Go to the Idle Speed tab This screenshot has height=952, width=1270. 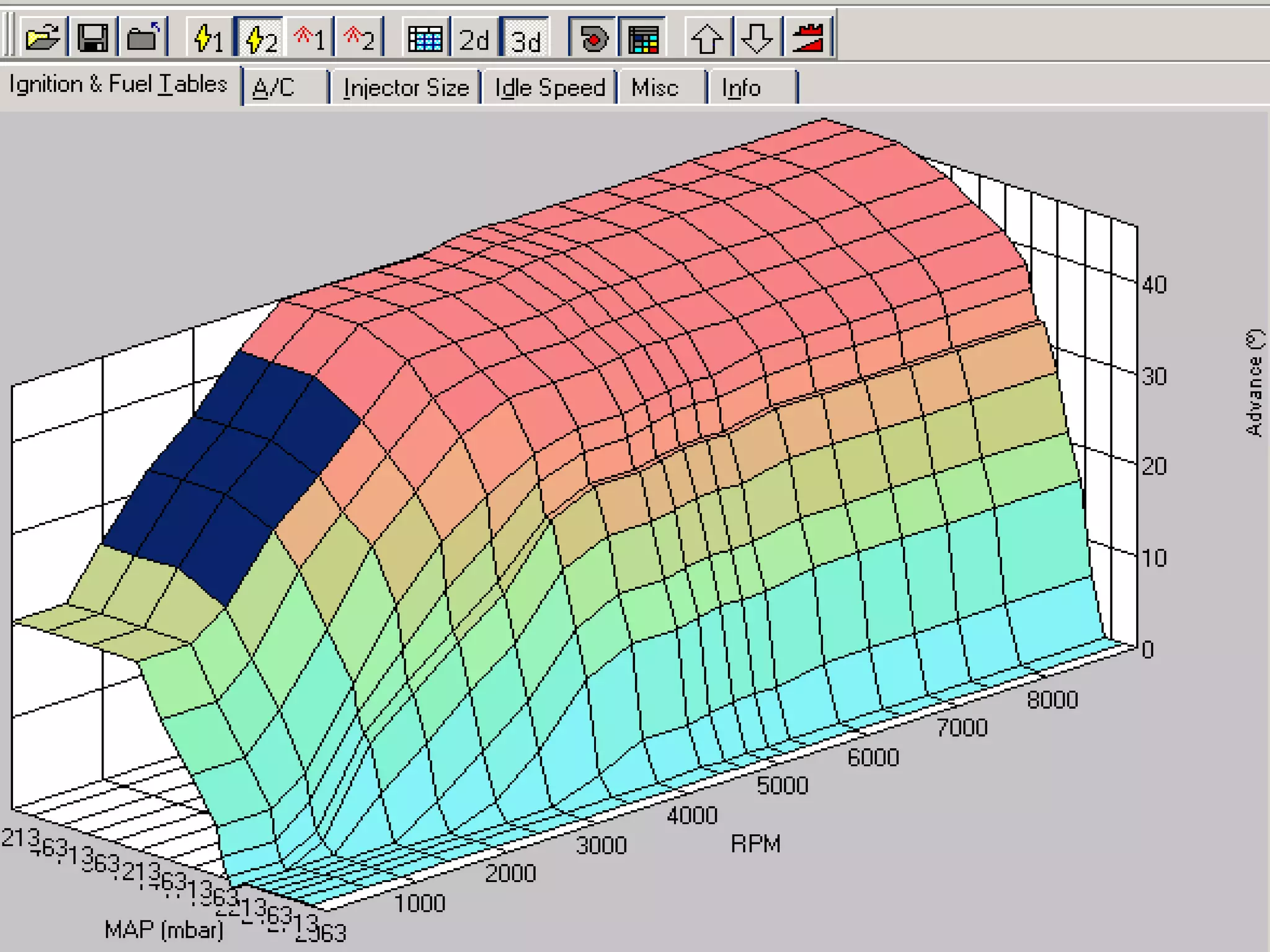pos(549,87)
